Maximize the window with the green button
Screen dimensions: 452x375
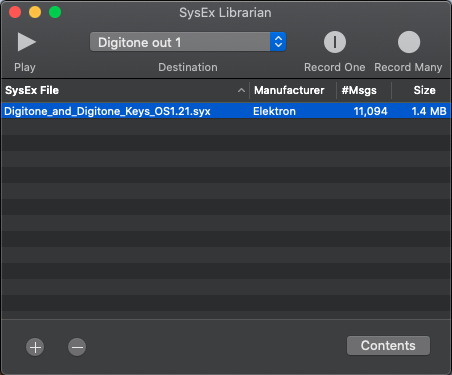[55, 12]
